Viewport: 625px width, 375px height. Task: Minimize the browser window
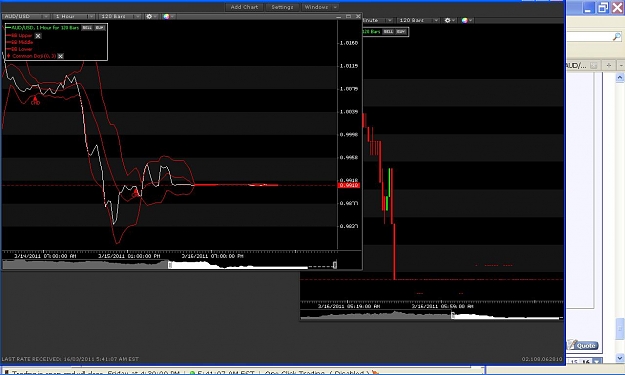pos(588,8)
